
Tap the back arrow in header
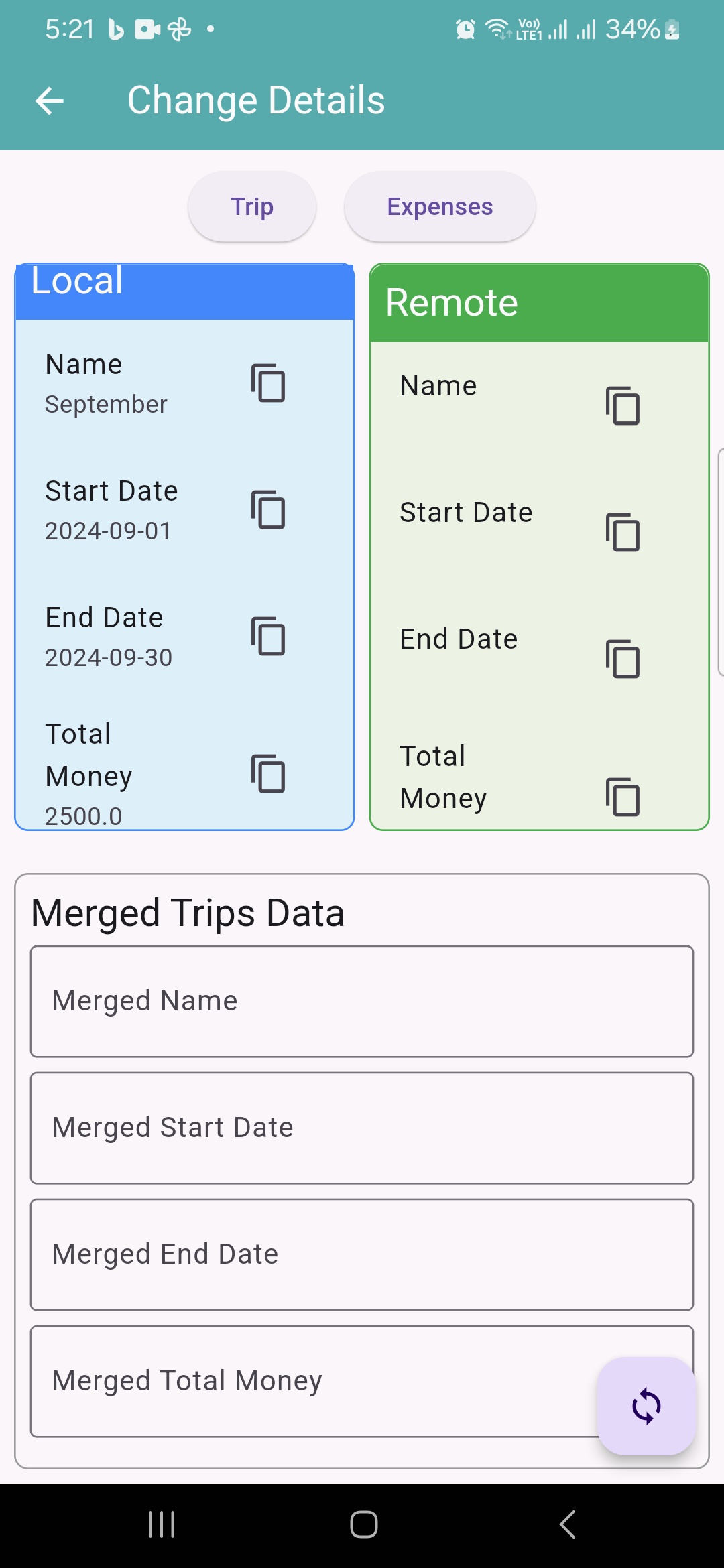pyautogui.click(x=50, y=101)
